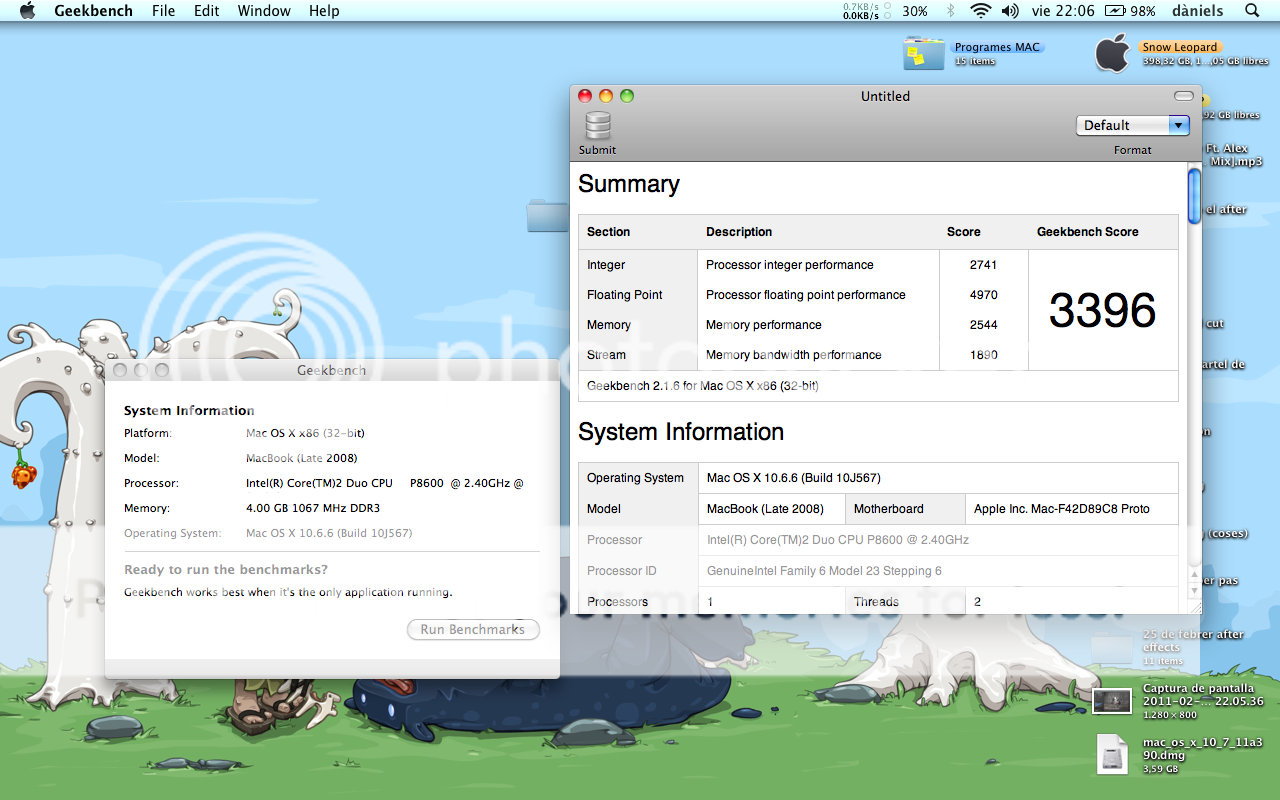Click Processor integer performance description
The width and height of the screenshot is (1280, 800).
tap(790, 265)
